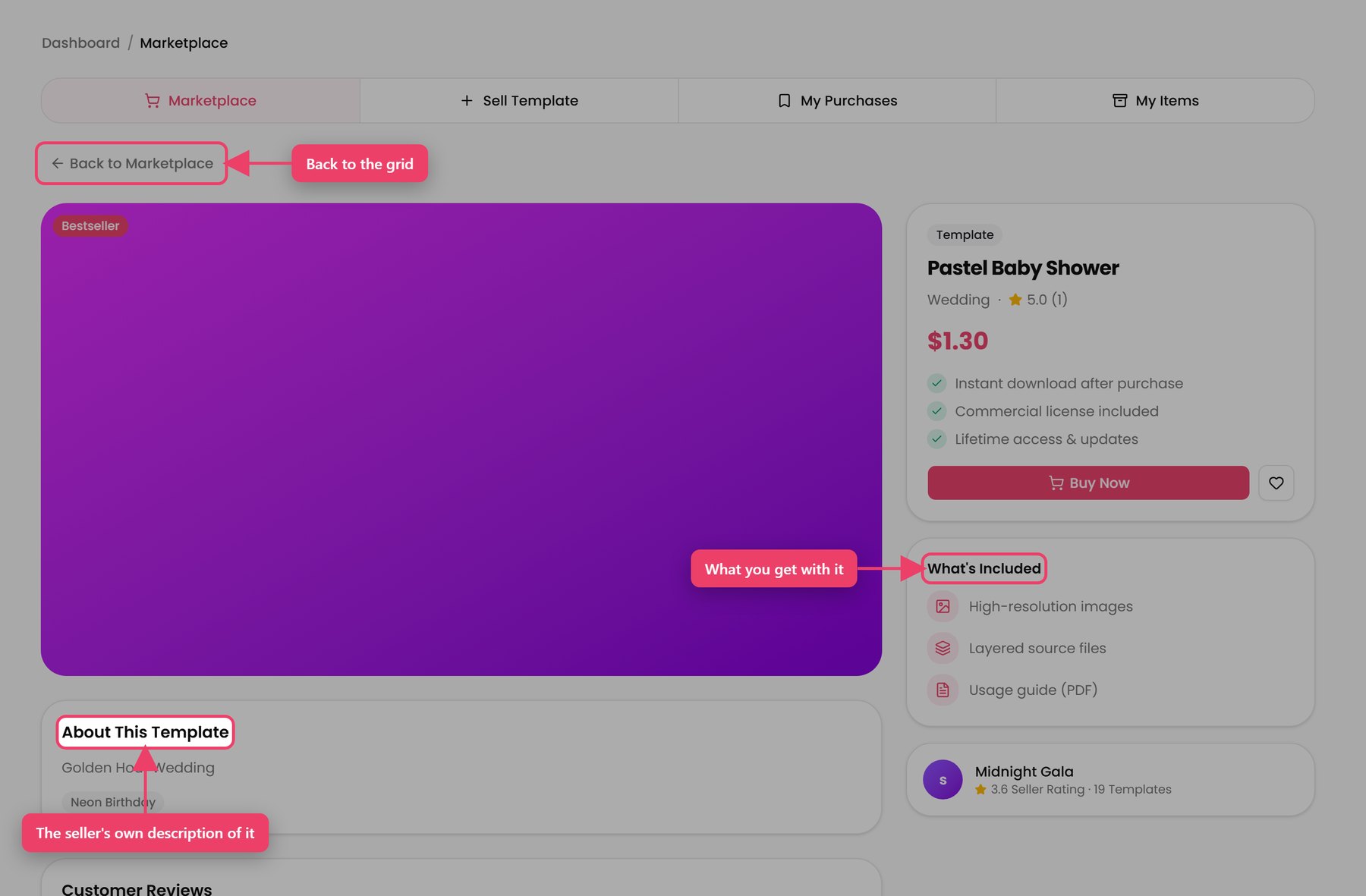Click the plus icon beside Sell Template

click(467, 101)
